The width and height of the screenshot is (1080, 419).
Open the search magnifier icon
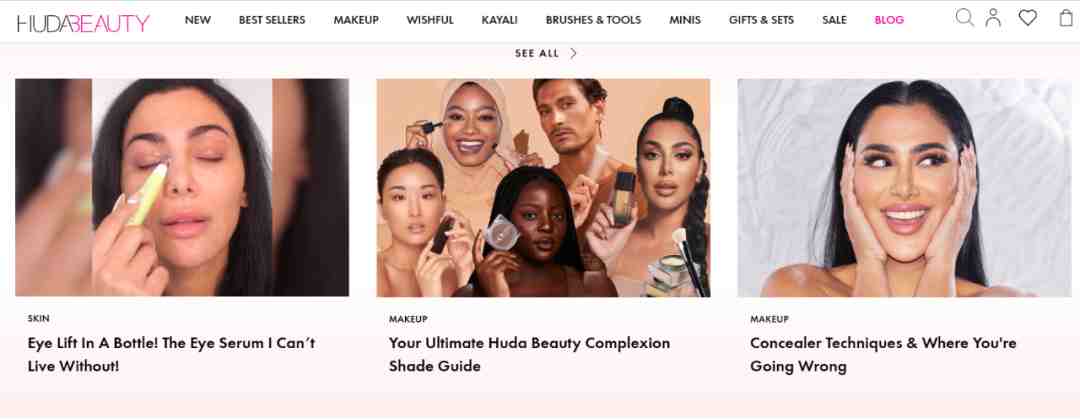click(964, 17)
